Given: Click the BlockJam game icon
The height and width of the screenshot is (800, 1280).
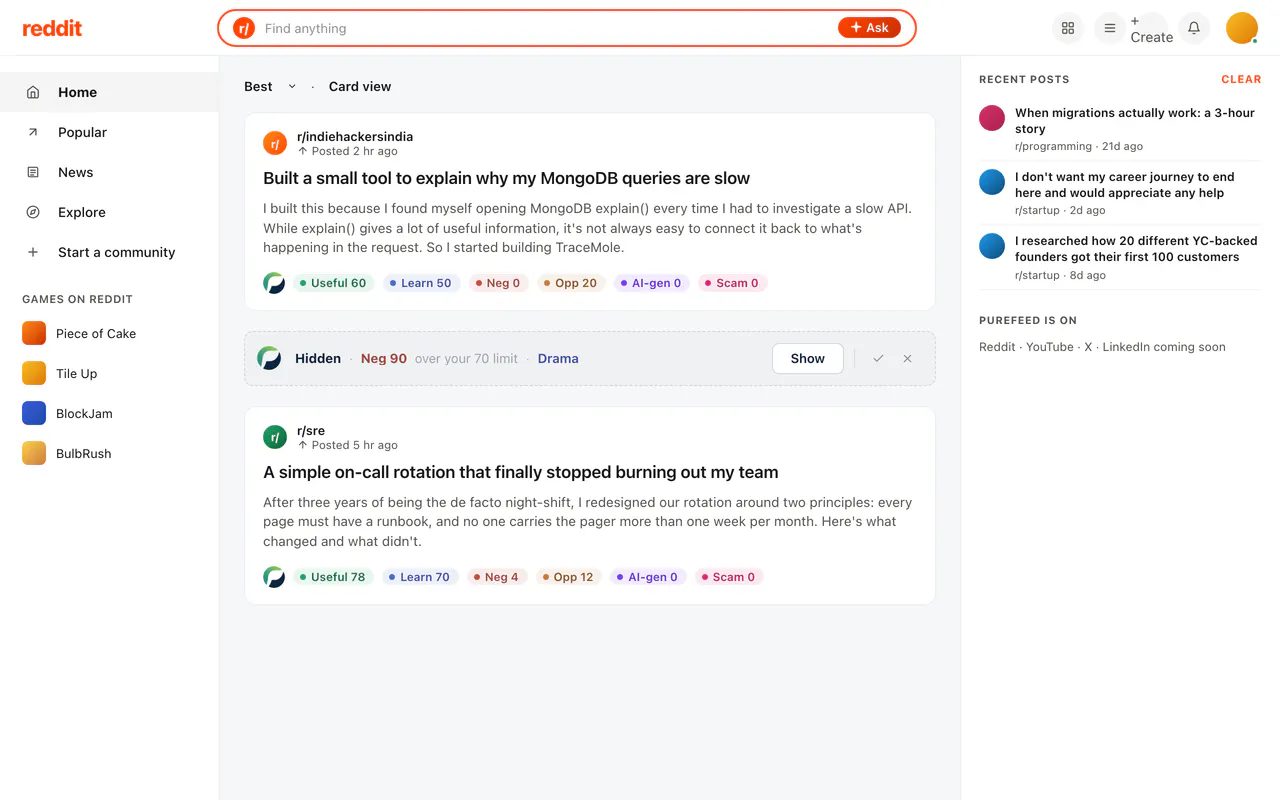Looking at the screenshot, I should click(x=34, y=413).
